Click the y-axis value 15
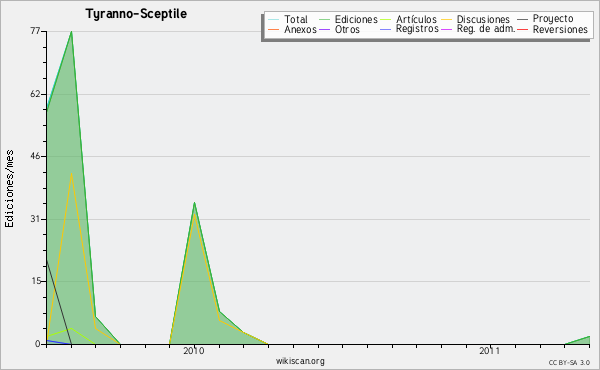600x370 pixels. (x=35, y=281)
